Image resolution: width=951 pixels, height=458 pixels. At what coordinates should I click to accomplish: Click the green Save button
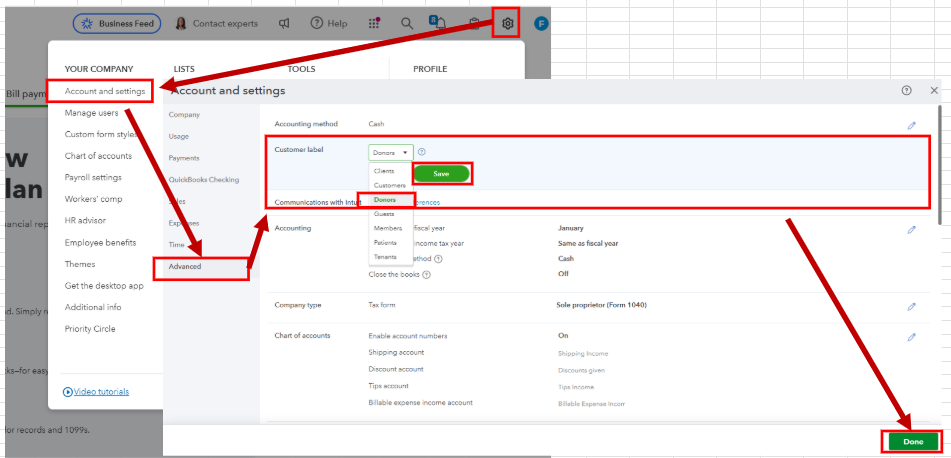click(x=441, y=174)
